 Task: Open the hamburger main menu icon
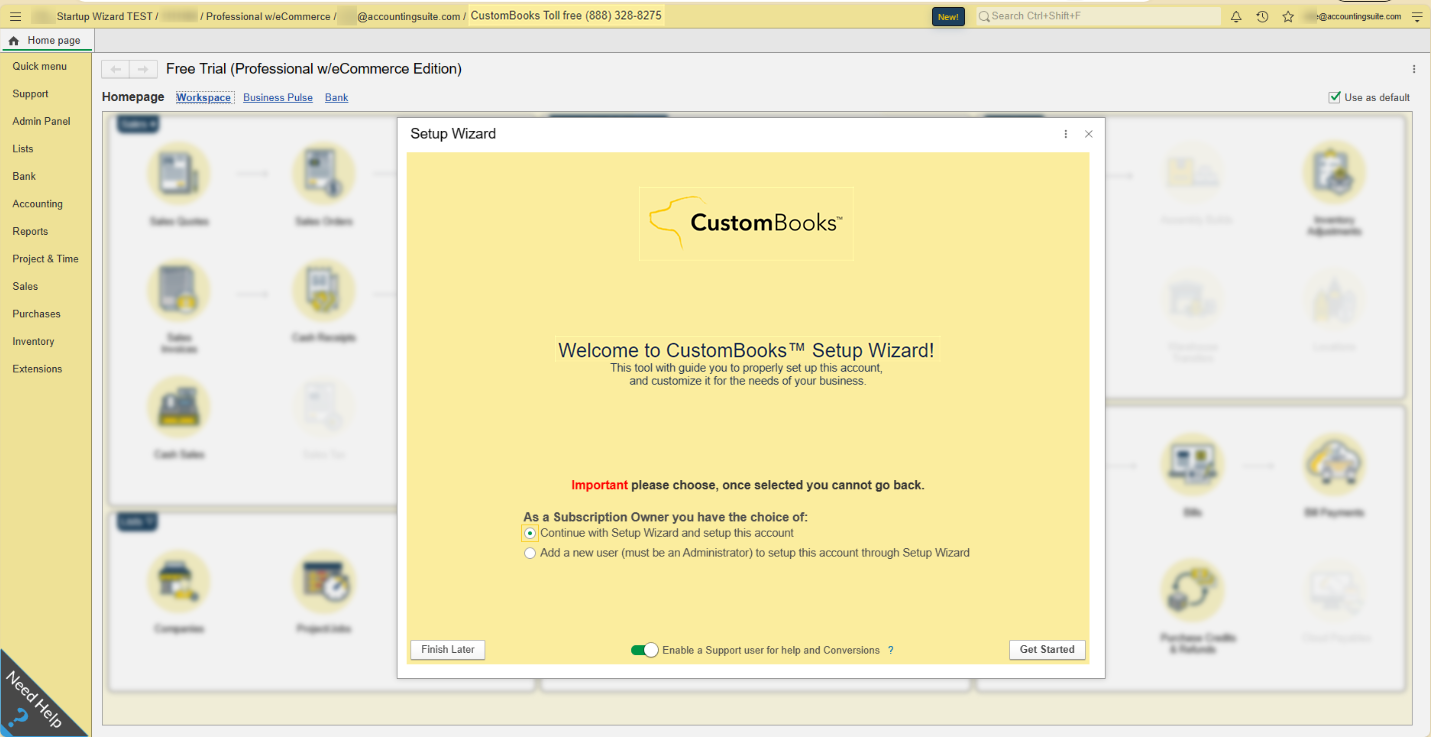[15, 16]
